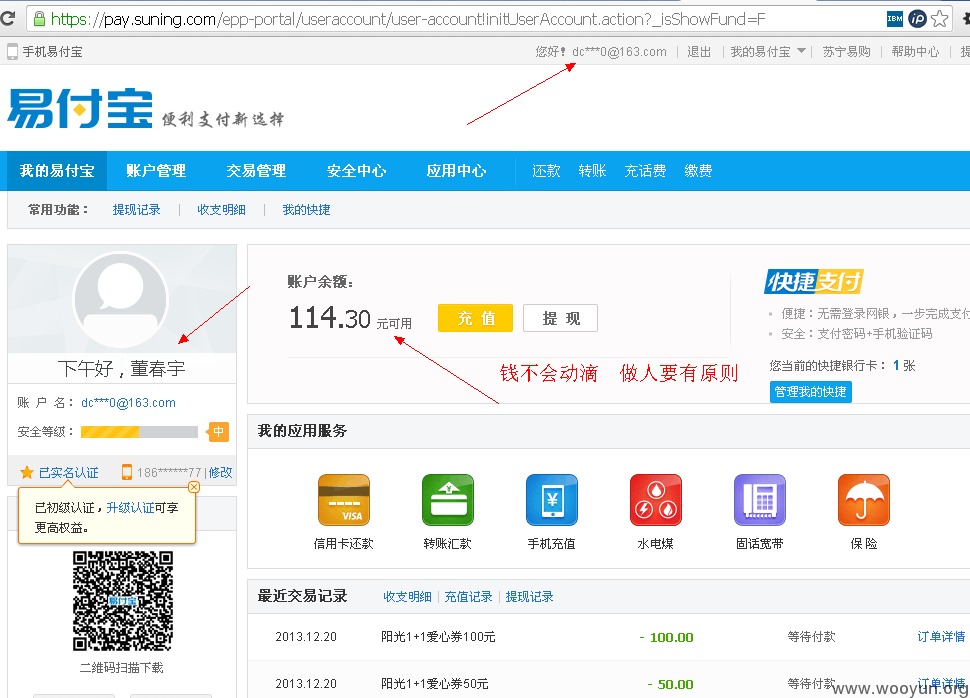Screen dimensions: 970x698
Task: Click the user avatar picture
Action: tap(121, 299)
